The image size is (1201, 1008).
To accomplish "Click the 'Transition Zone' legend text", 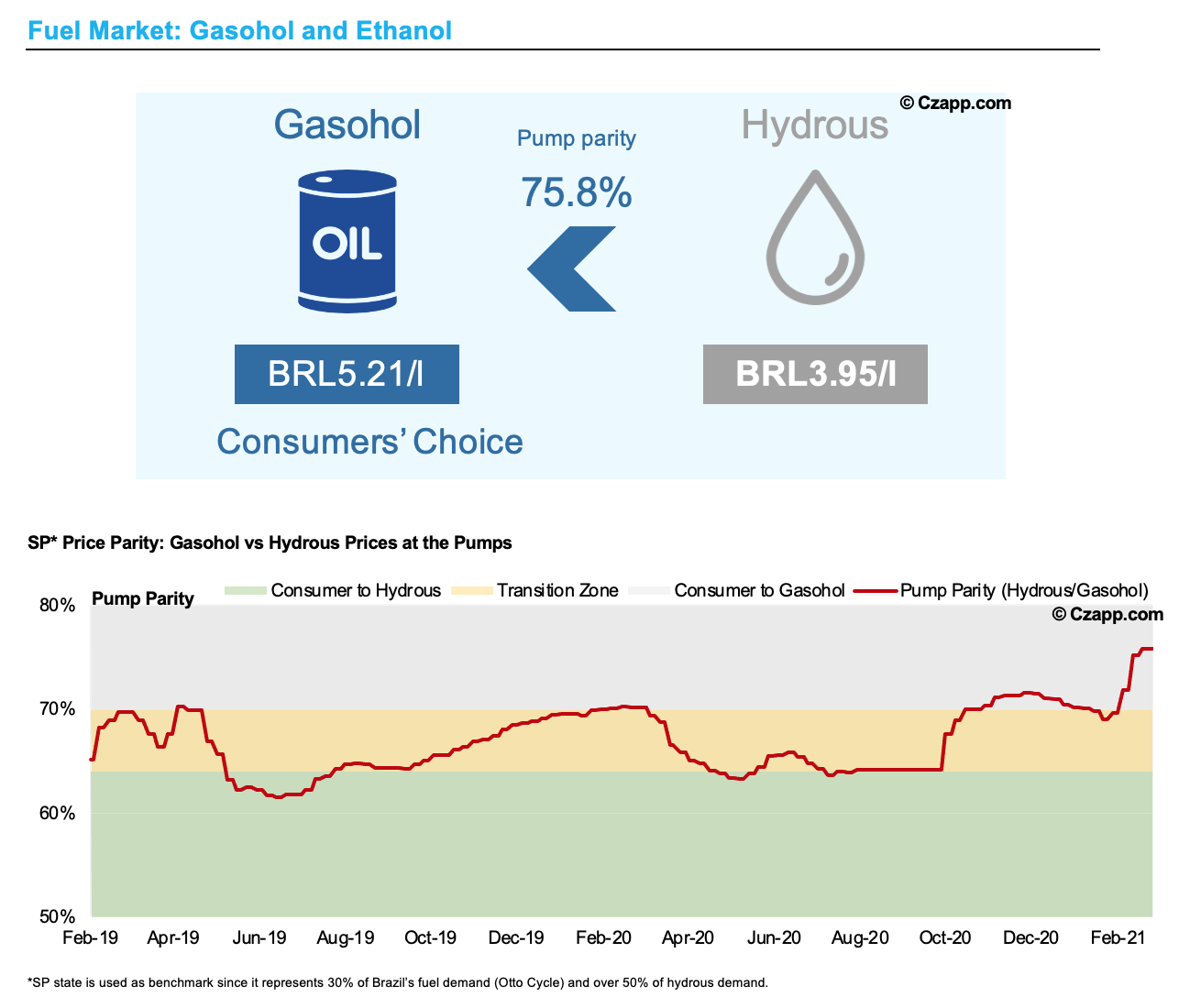I will [x=557, y=591].
